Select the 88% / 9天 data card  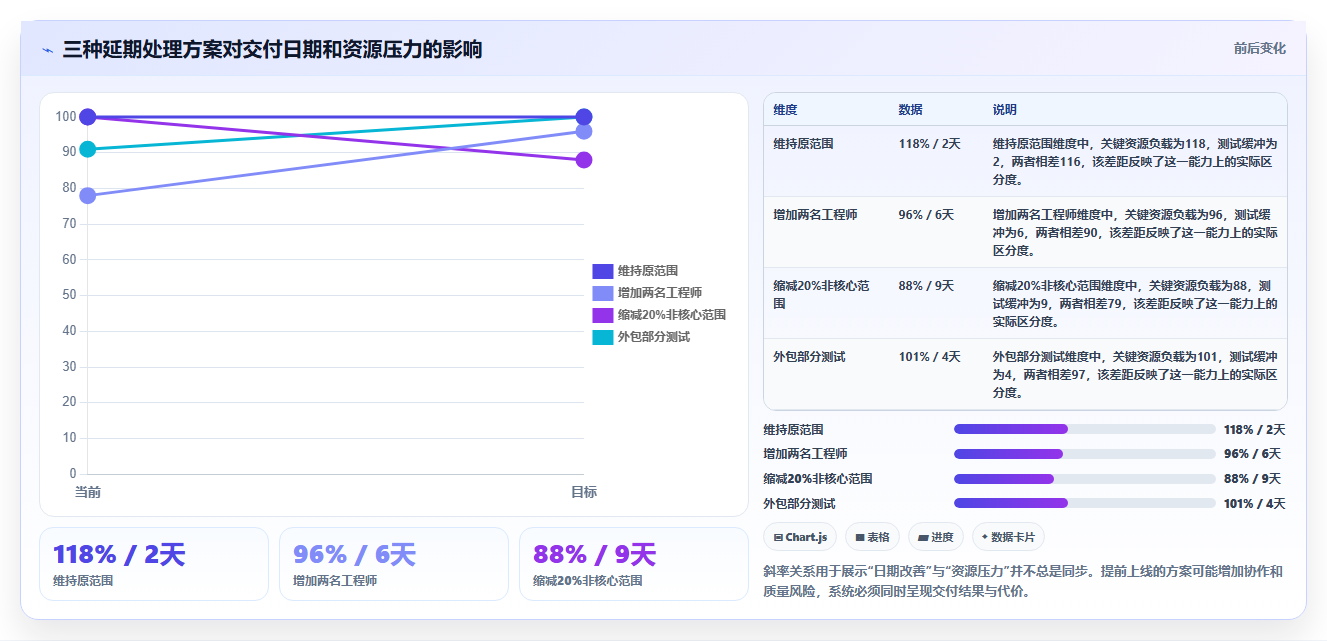point(634,564)
